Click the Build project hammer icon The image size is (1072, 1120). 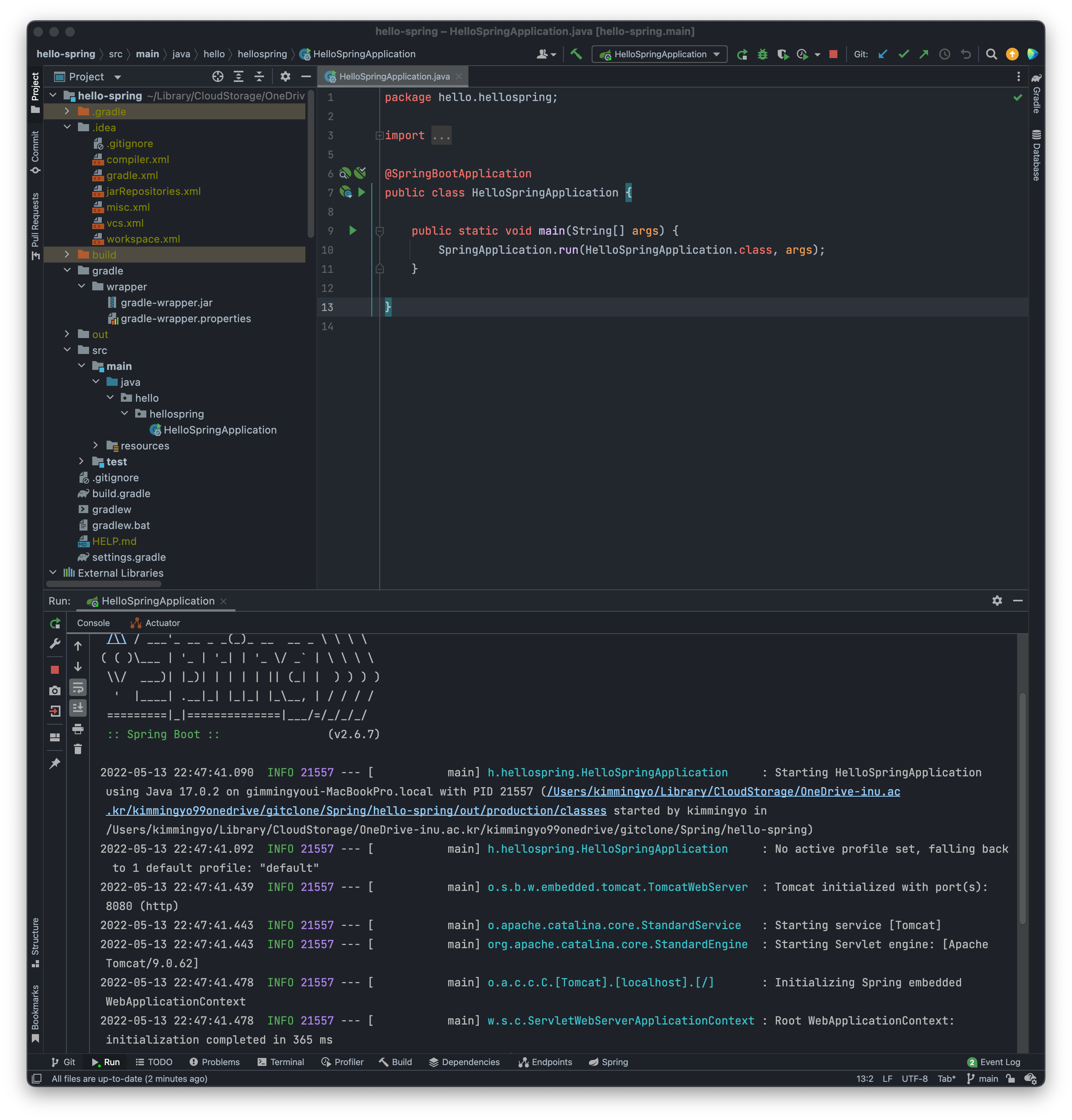pos(576,54)
